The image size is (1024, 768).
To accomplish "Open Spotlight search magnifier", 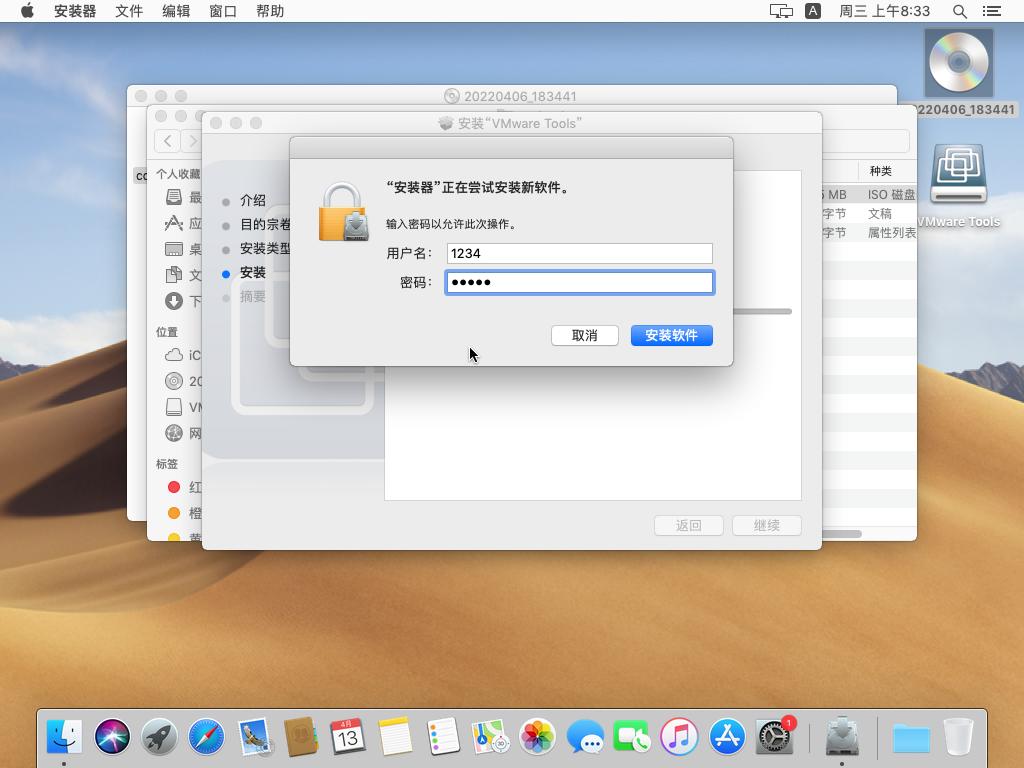I will 959,11.
